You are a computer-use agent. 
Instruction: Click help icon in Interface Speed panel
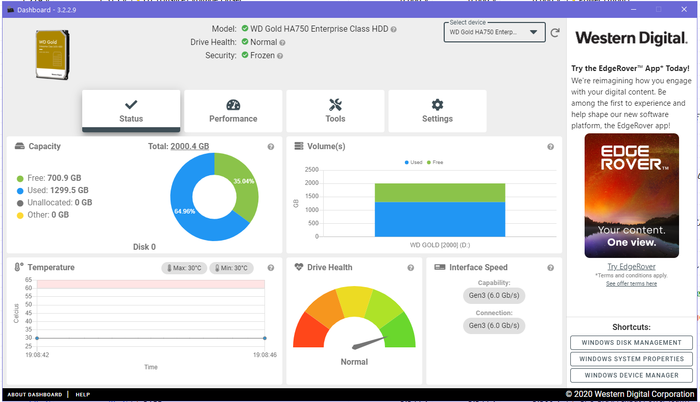[551, 268]
